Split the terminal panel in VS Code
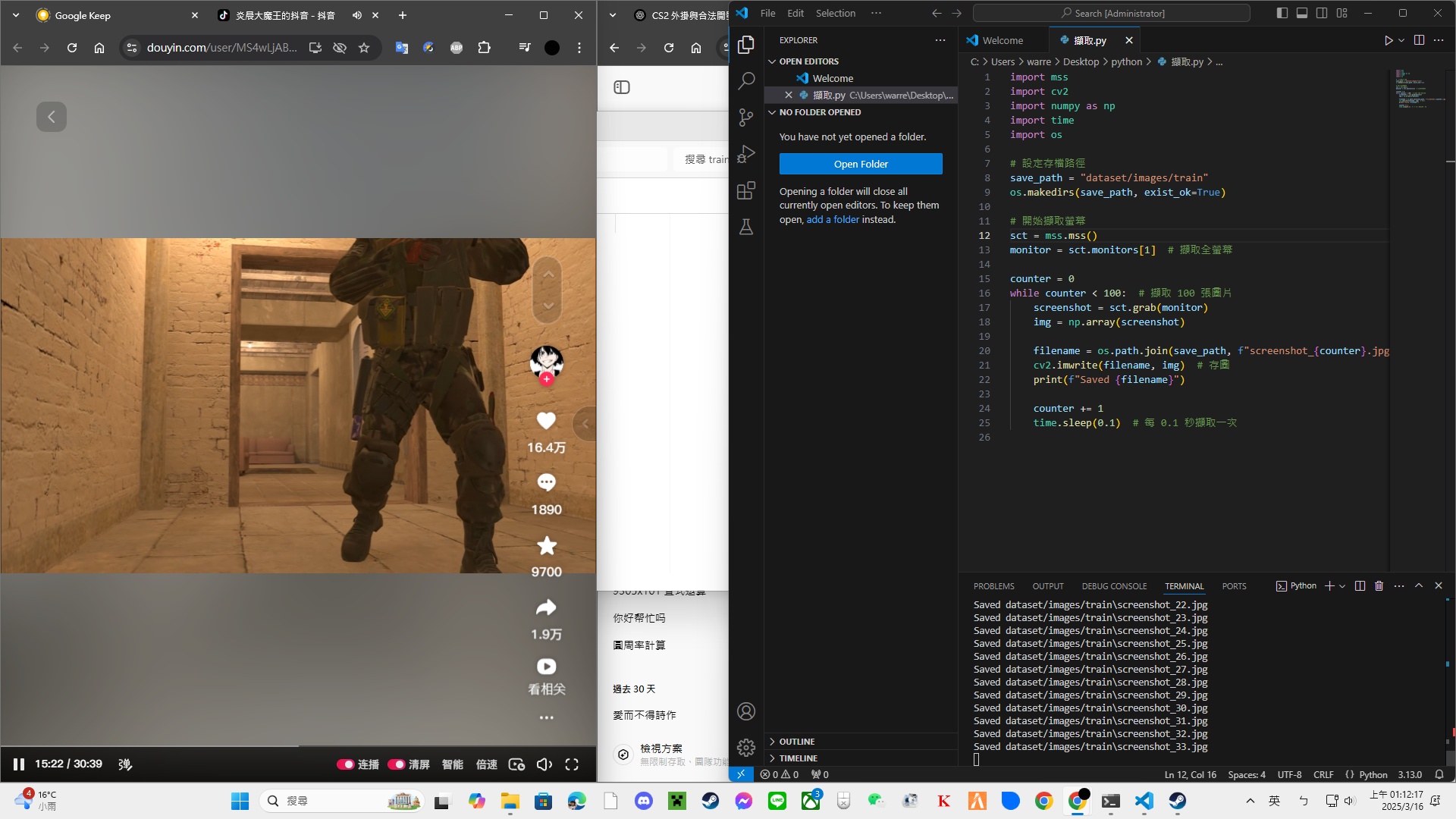The width and height of the screenshot is (1456, 819). [1360, 585]
